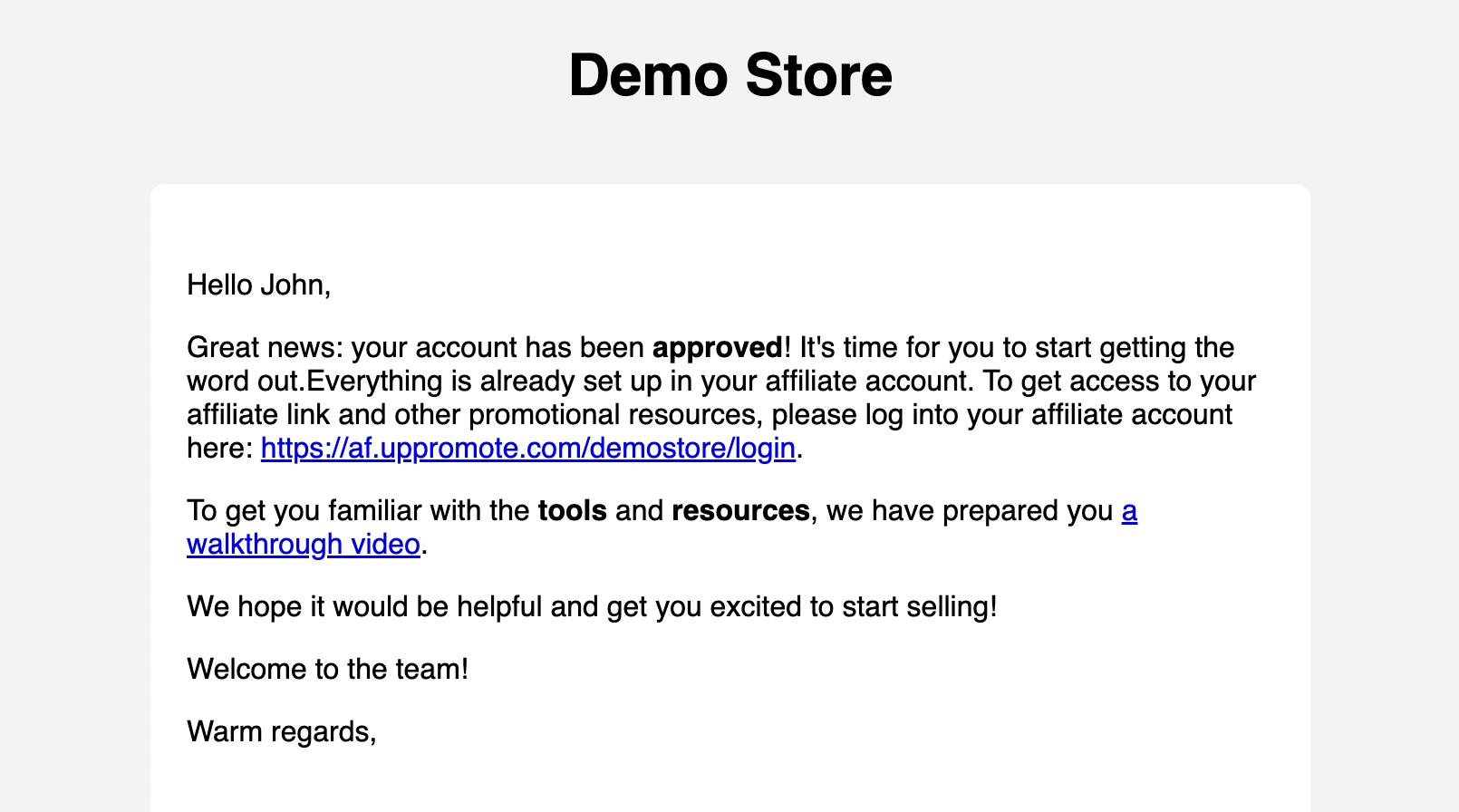Click the word "Store" in the heading
Screen dimensions: 1459x812
[818, 74]
